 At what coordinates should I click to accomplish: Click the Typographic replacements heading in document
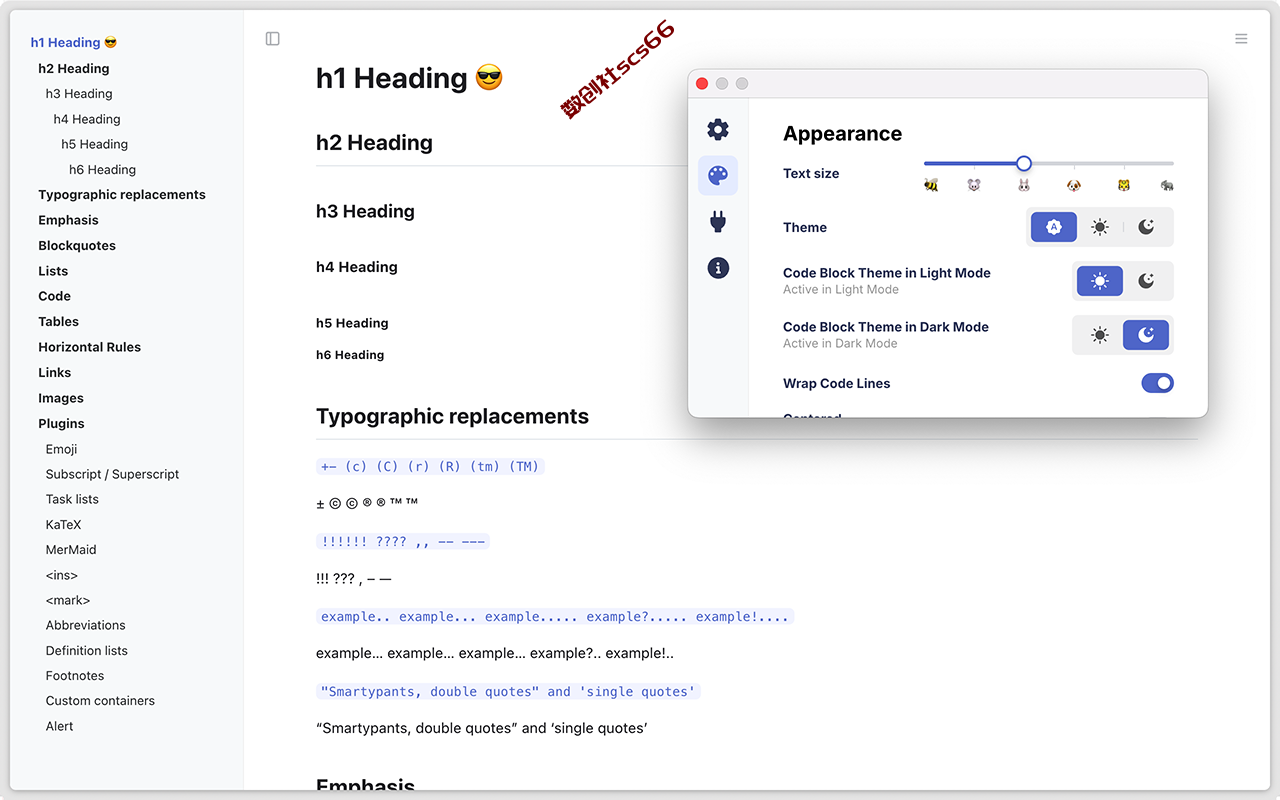[452, 416]
